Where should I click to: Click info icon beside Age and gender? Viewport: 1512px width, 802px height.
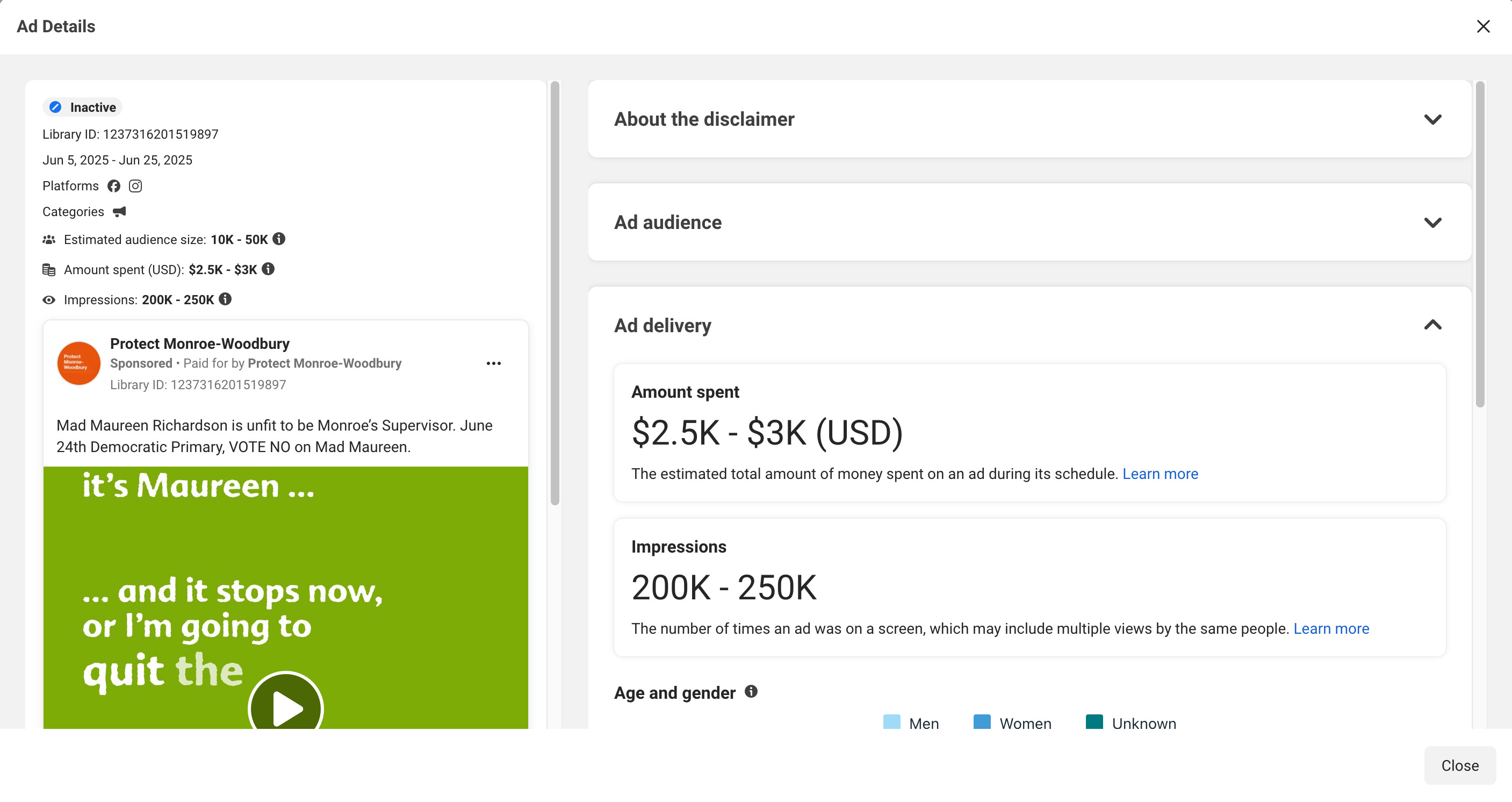coord(751,692)
